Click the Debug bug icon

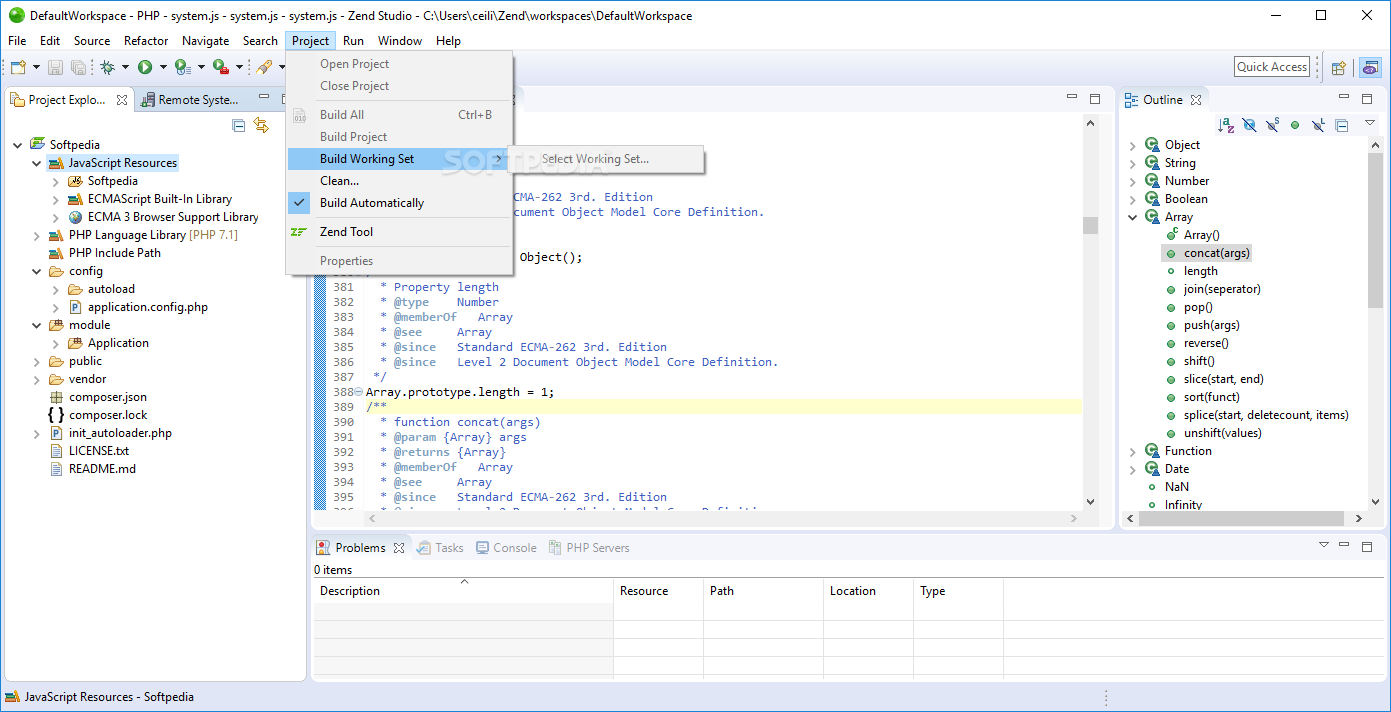click(x=107, y=67)
